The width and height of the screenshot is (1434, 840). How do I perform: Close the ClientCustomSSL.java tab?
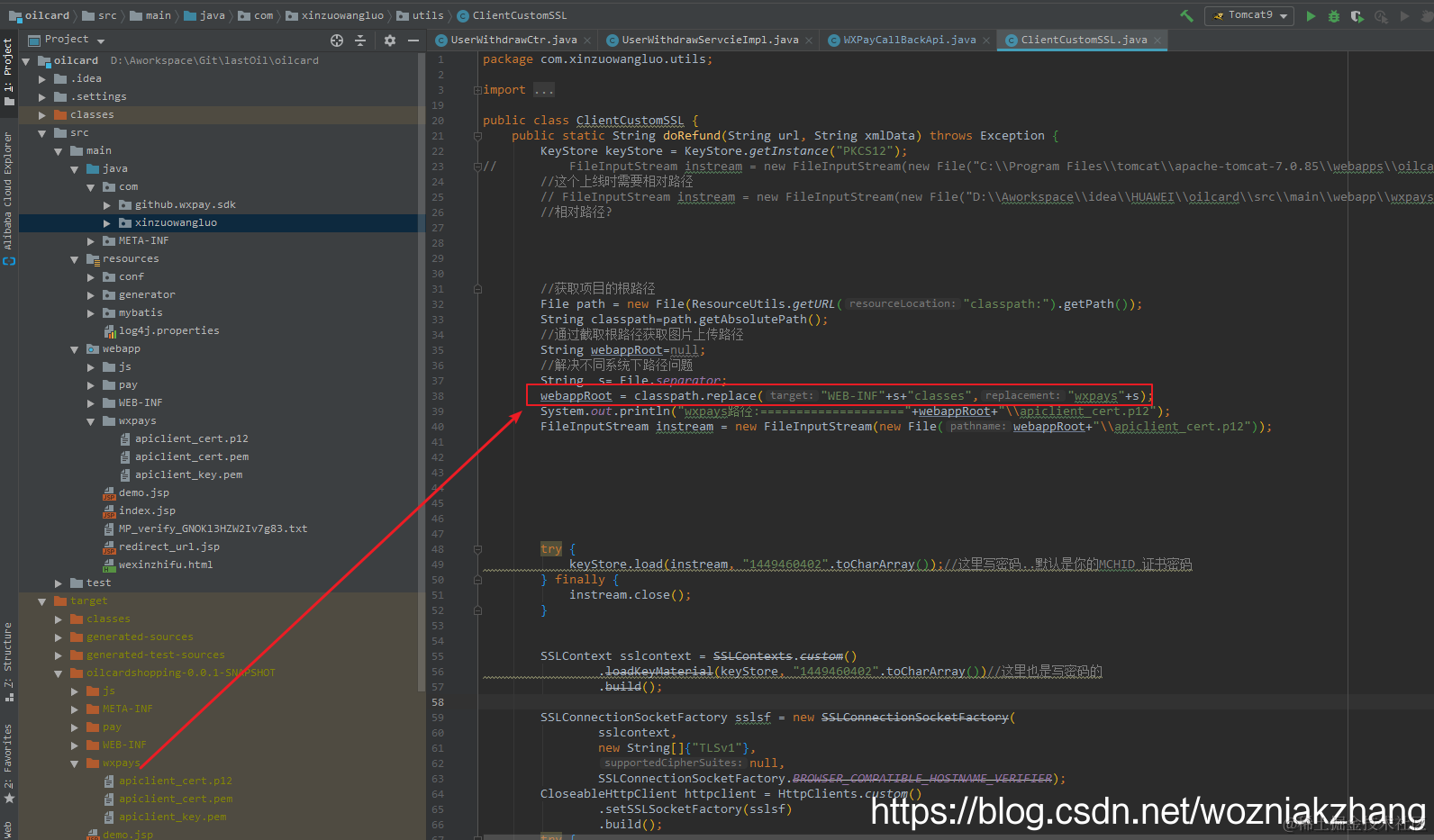[1157, 41]
